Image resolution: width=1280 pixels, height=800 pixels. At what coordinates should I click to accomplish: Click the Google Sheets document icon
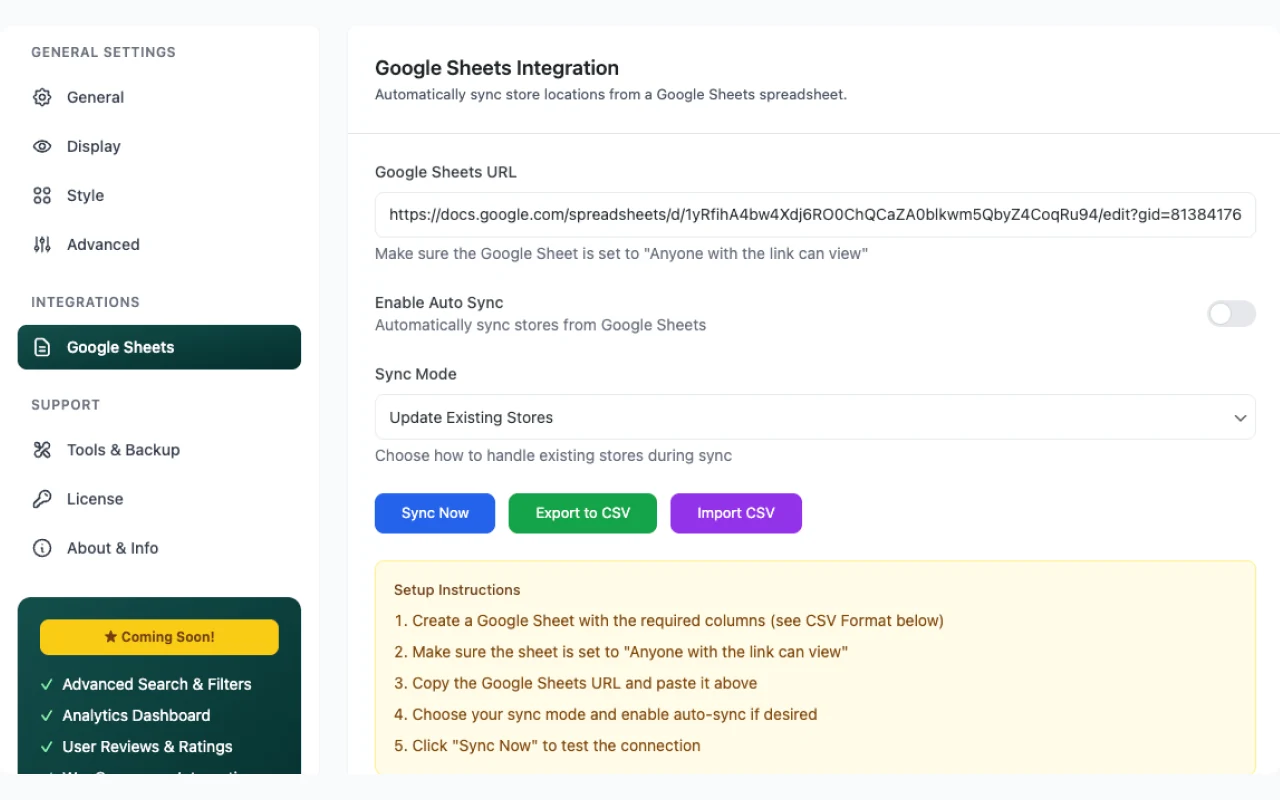click(x=42, y=347)
